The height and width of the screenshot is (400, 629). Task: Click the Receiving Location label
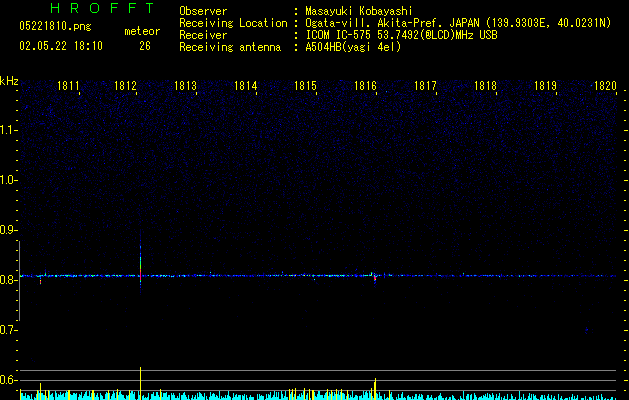click(x=233, y=23)
